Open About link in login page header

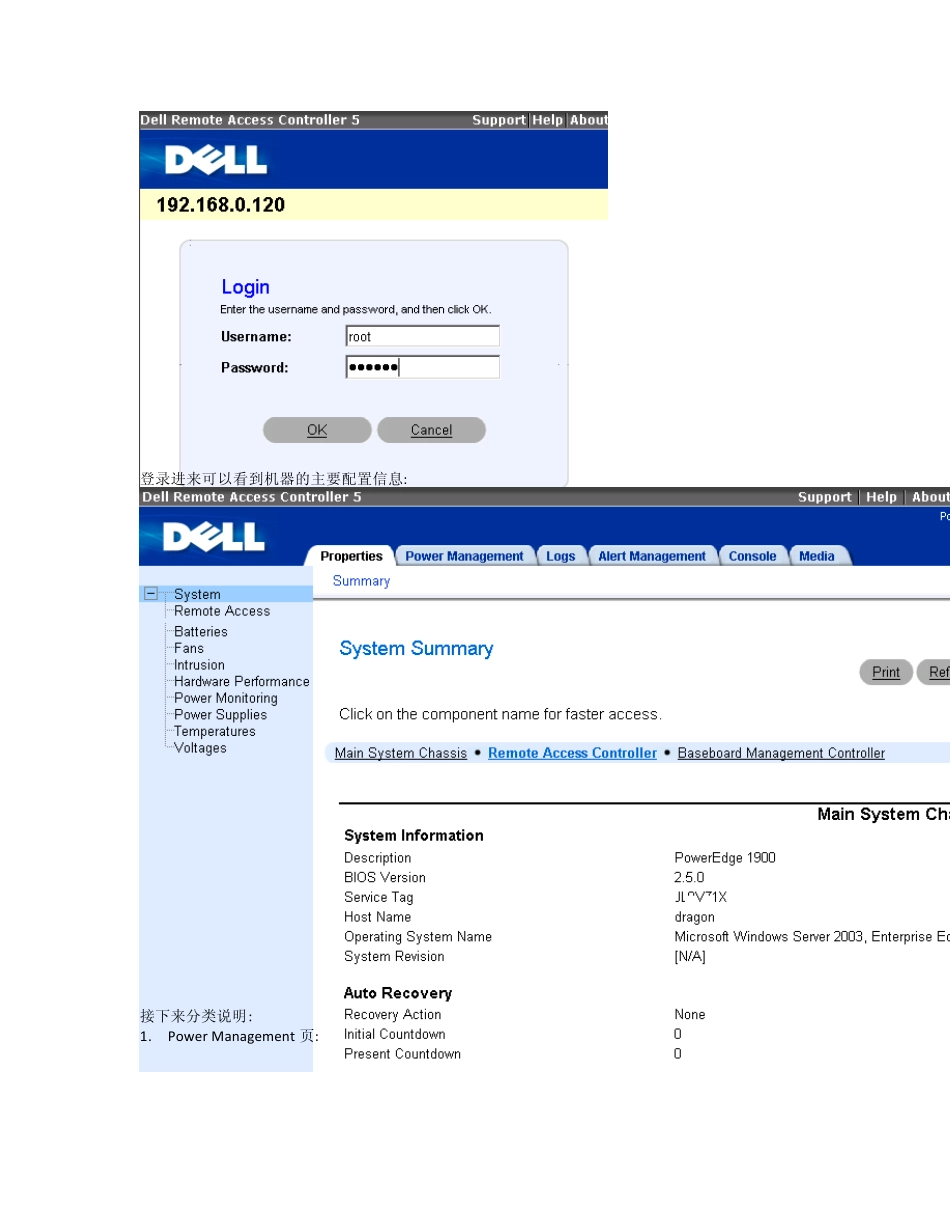click(x=588, y=120)
